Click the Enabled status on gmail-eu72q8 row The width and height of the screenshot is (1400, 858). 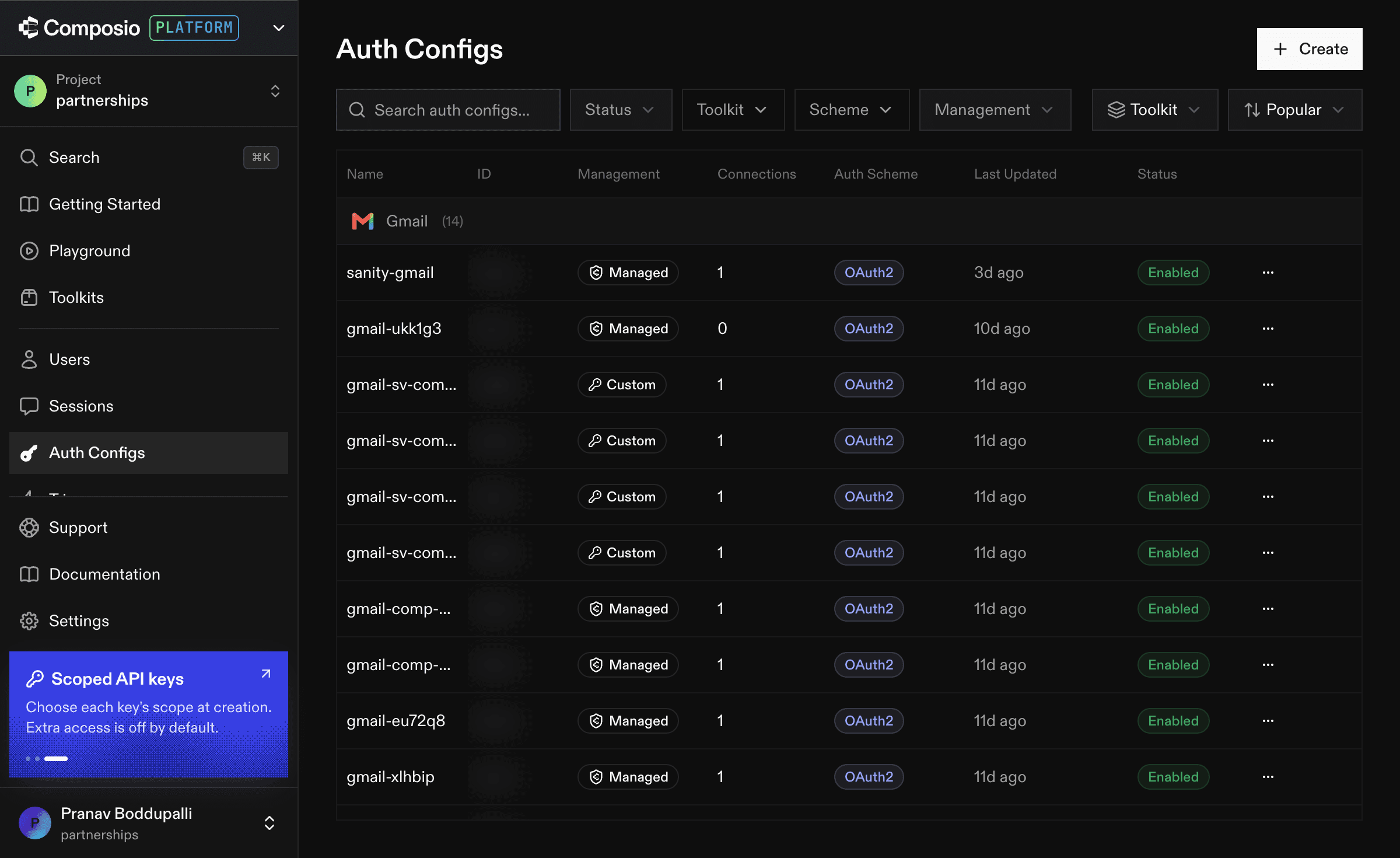[1173, 721]
